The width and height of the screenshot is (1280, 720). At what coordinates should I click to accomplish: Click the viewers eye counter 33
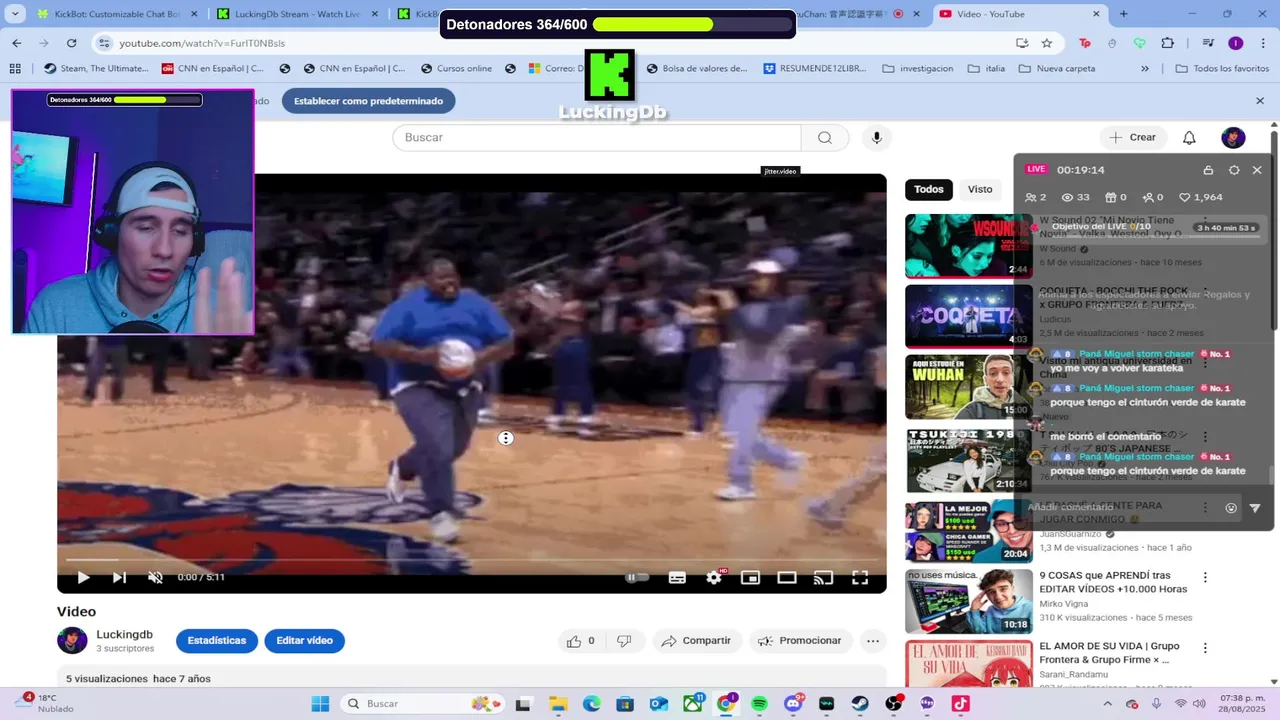point(1075,197)
